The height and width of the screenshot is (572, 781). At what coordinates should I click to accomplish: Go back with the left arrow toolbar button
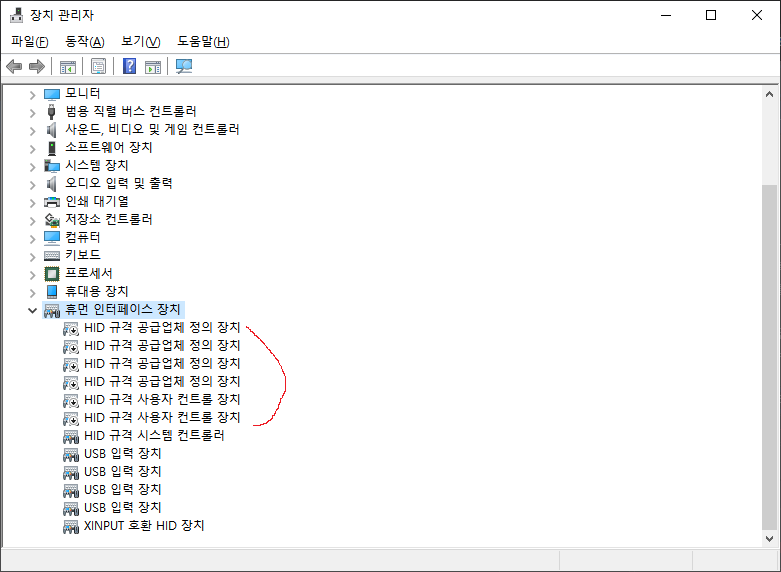tap(14, 66)
